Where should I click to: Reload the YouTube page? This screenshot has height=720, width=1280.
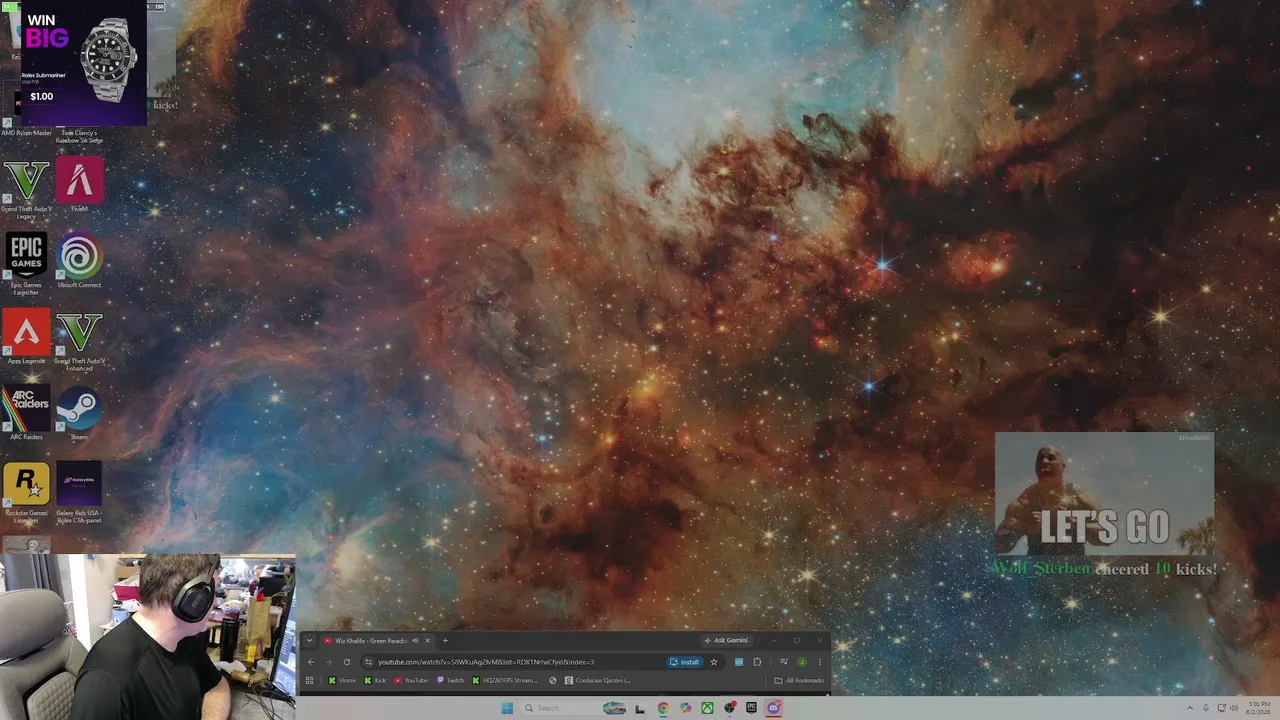(347, 662)
